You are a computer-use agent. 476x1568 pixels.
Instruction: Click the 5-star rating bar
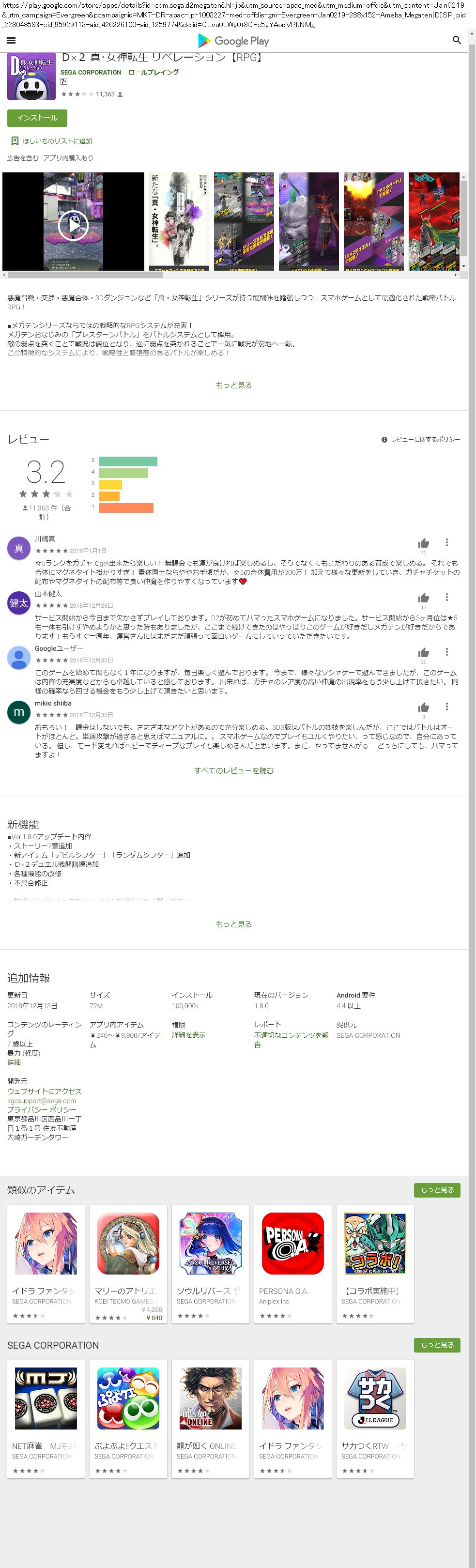coord(128,461)
